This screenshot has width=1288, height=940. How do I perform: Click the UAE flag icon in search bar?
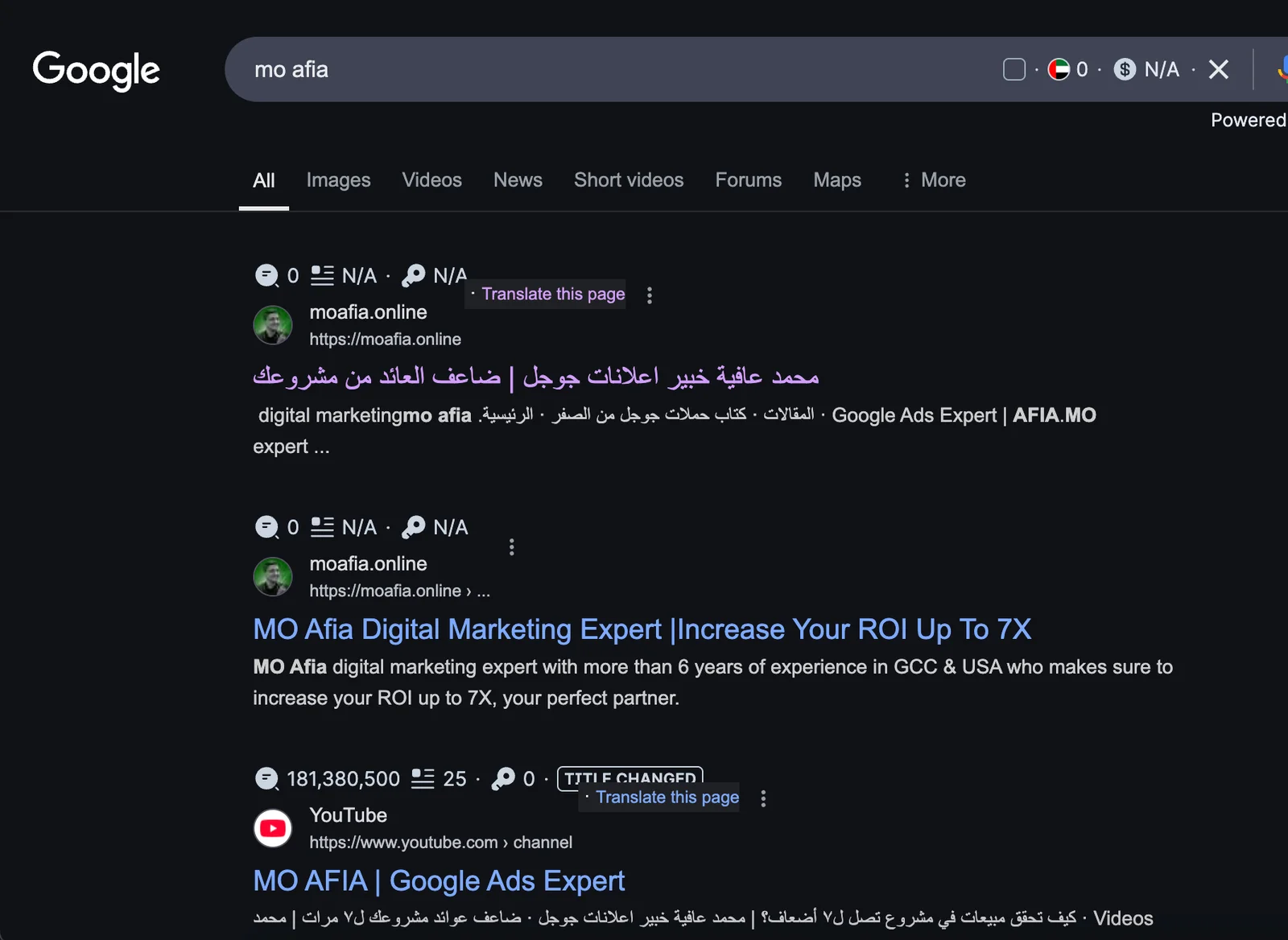pyautogui.click(x=1059, y=70)
